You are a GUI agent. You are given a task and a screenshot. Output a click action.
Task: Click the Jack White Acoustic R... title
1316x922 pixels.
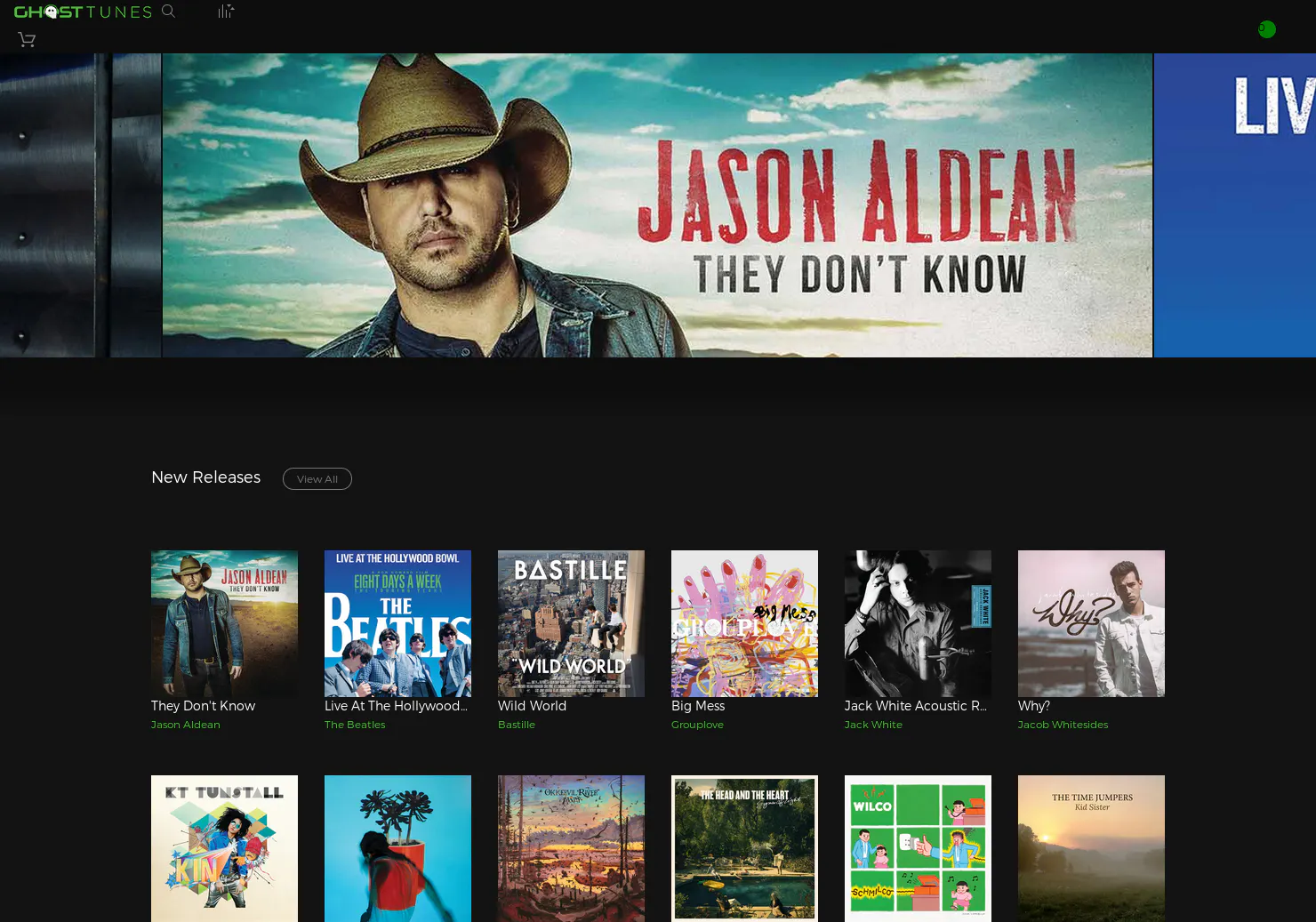tap(916, 706)
